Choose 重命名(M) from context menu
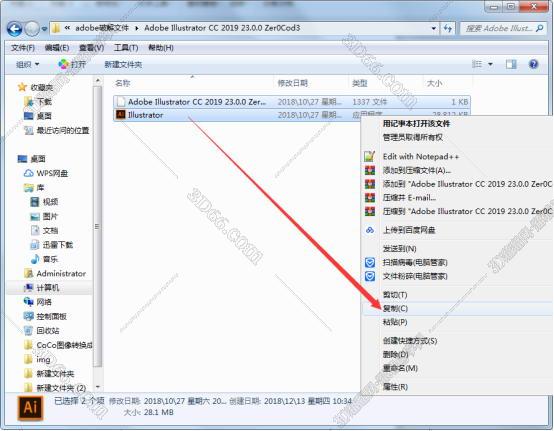The image size is (554, 431). (x=400, y=368)
